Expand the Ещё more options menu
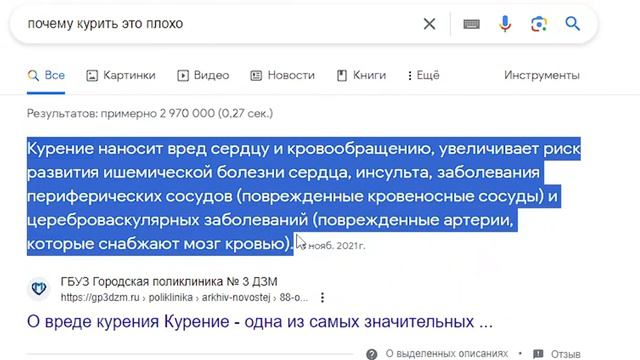 [x=424, y=76]
